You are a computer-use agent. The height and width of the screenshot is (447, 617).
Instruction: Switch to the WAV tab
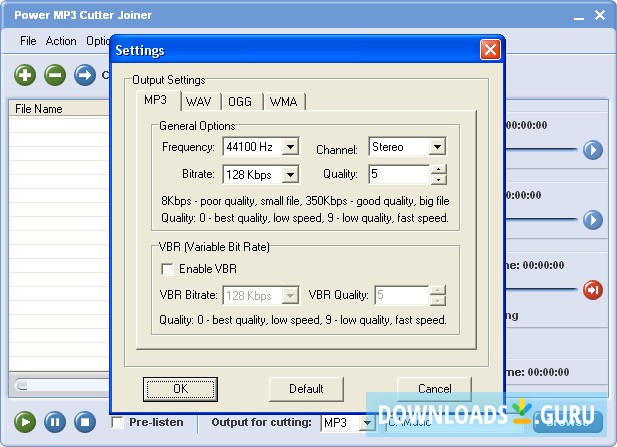pos(198,101)
